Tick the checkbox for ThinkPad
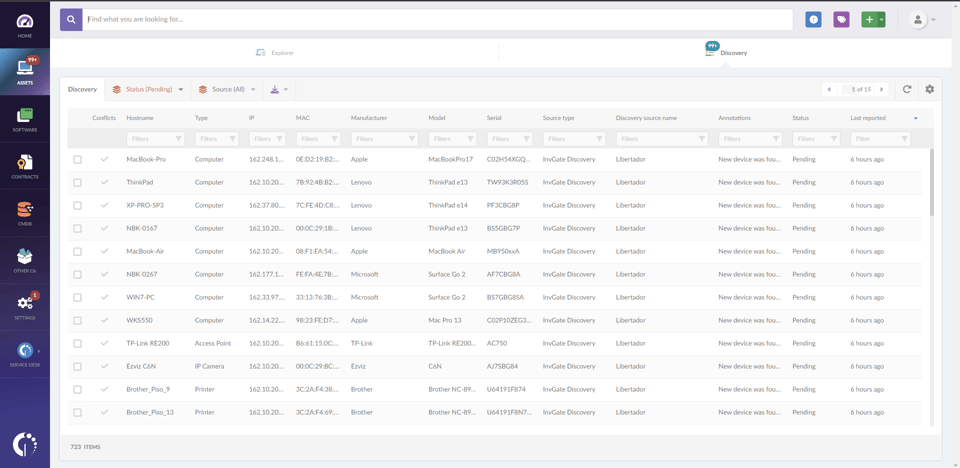Image resolution: width=960 pixels, height=468 pixels. coord(77,183)
